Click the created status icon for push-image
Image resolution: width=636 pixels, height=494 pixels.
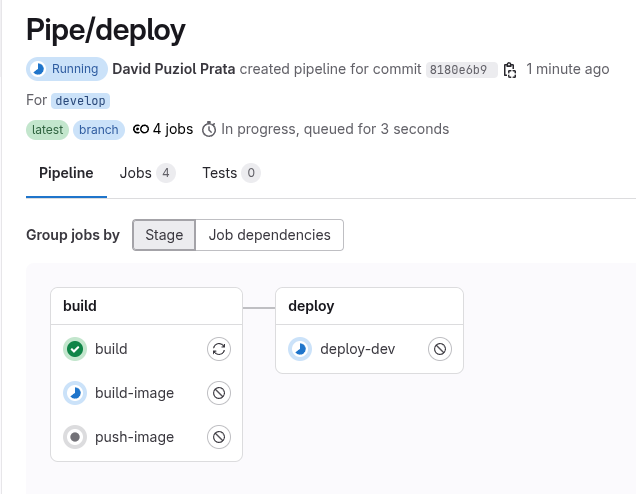pos(74,437)
